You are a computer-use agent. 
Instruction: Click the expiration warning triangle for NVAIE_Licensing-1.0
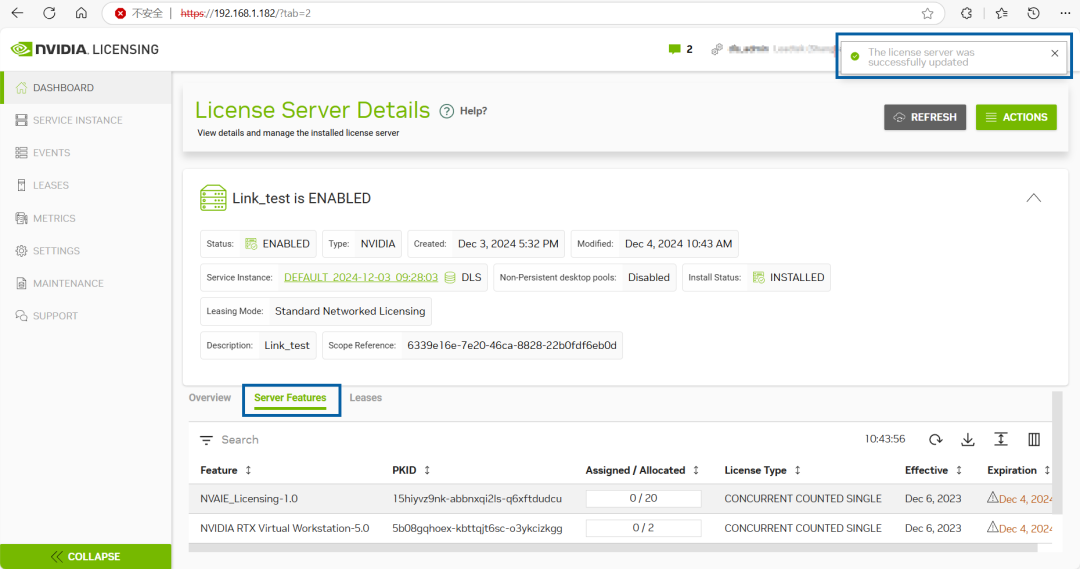pos(993,497)
